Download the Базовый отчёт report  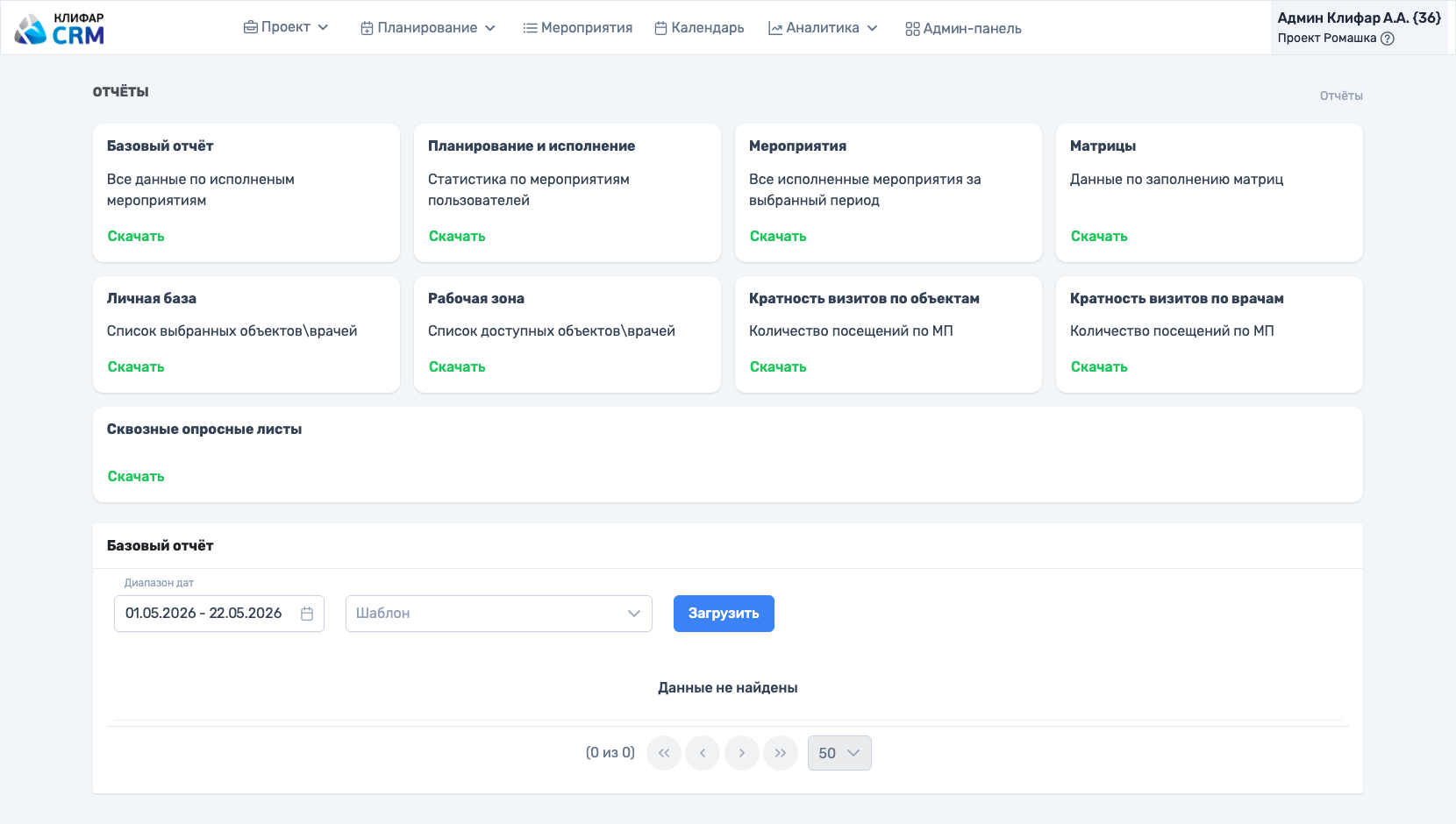click(x=136, y=236)
